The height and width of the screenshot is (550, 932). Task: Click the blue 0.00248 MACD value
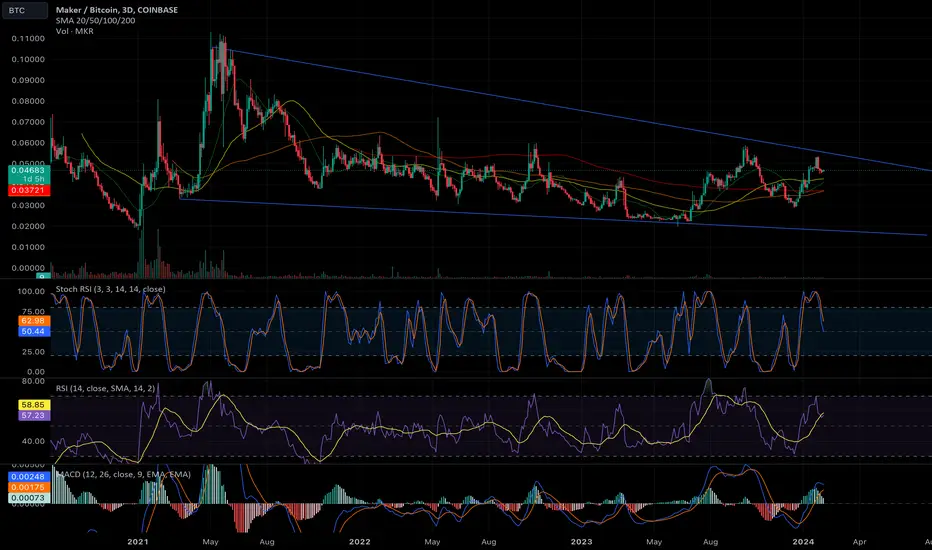28,477
